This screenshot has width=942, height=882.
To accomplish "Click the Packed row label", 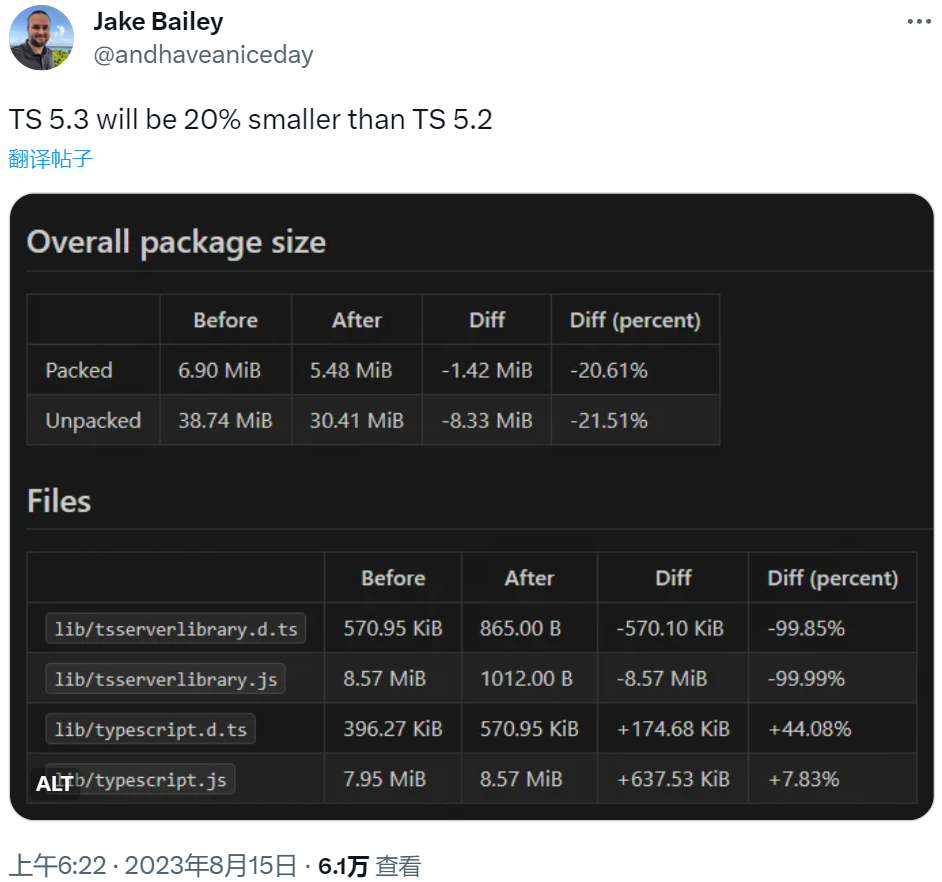I will click(79, 370).
